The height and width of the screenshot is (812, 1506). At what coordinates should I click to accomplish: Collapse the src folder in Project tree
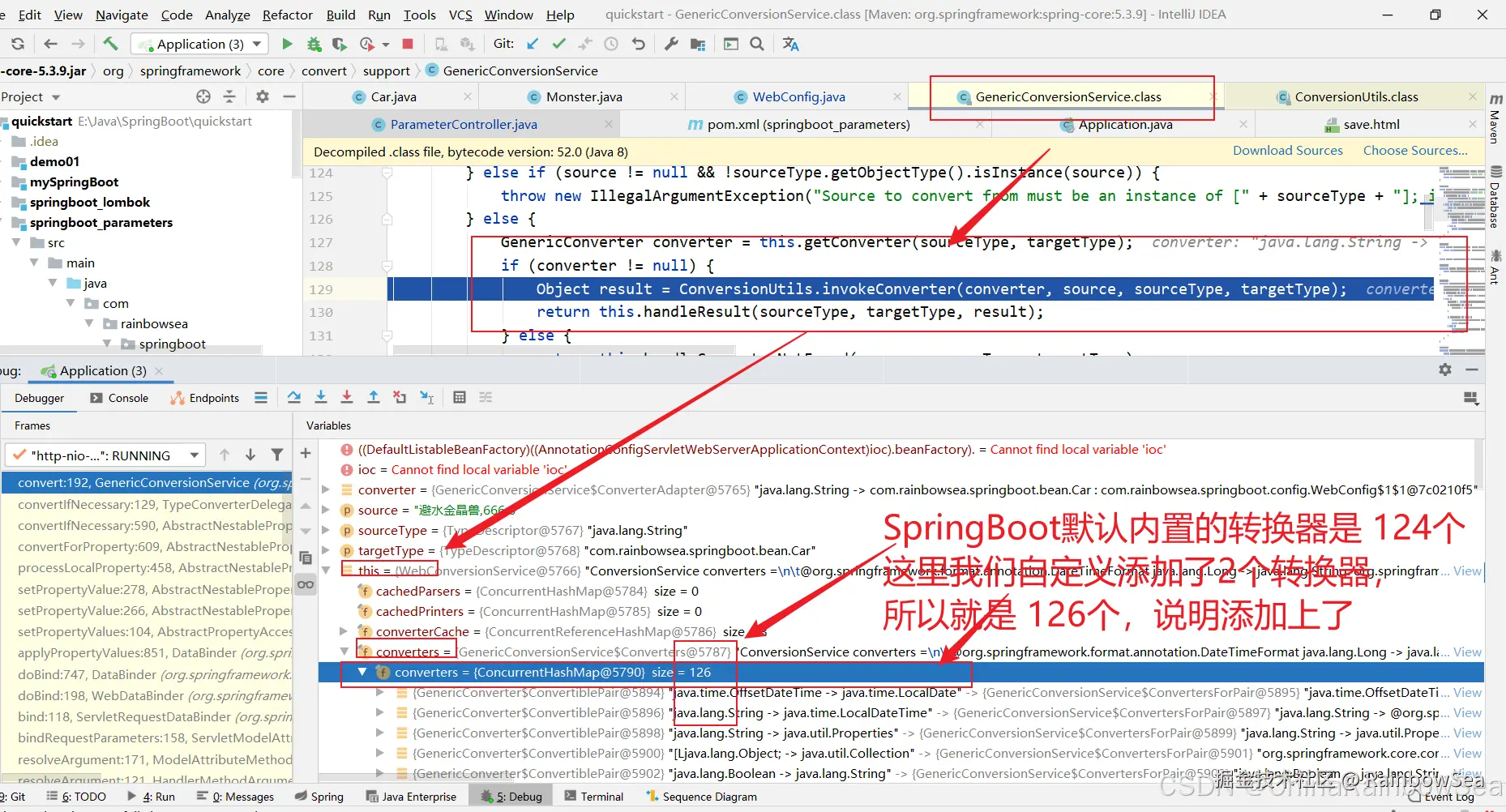pos(16,242)
